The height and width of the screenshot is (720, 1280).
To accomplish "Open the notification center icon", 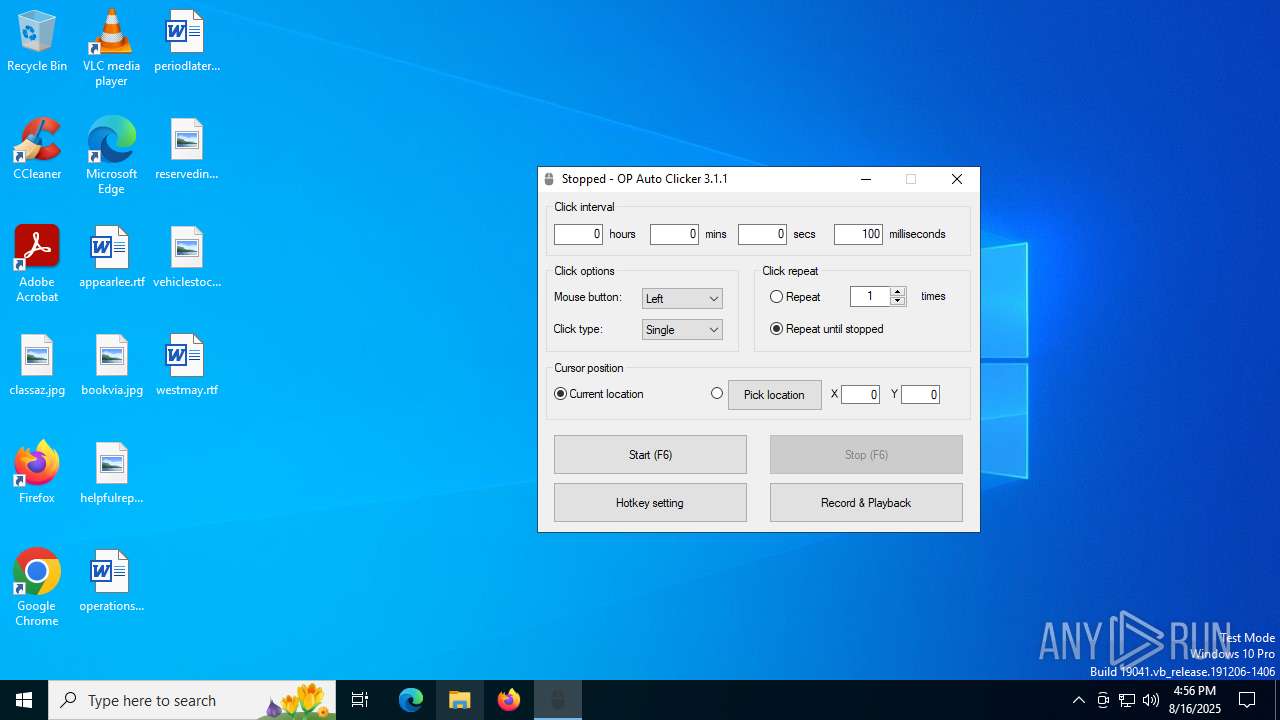I will click(x=1247, y=700).
